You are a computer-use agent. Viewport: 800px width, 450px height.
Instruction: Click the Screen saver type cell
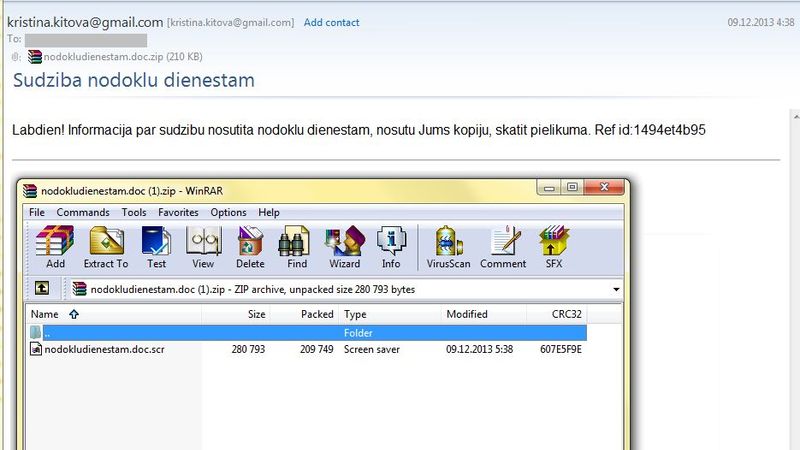372,349
